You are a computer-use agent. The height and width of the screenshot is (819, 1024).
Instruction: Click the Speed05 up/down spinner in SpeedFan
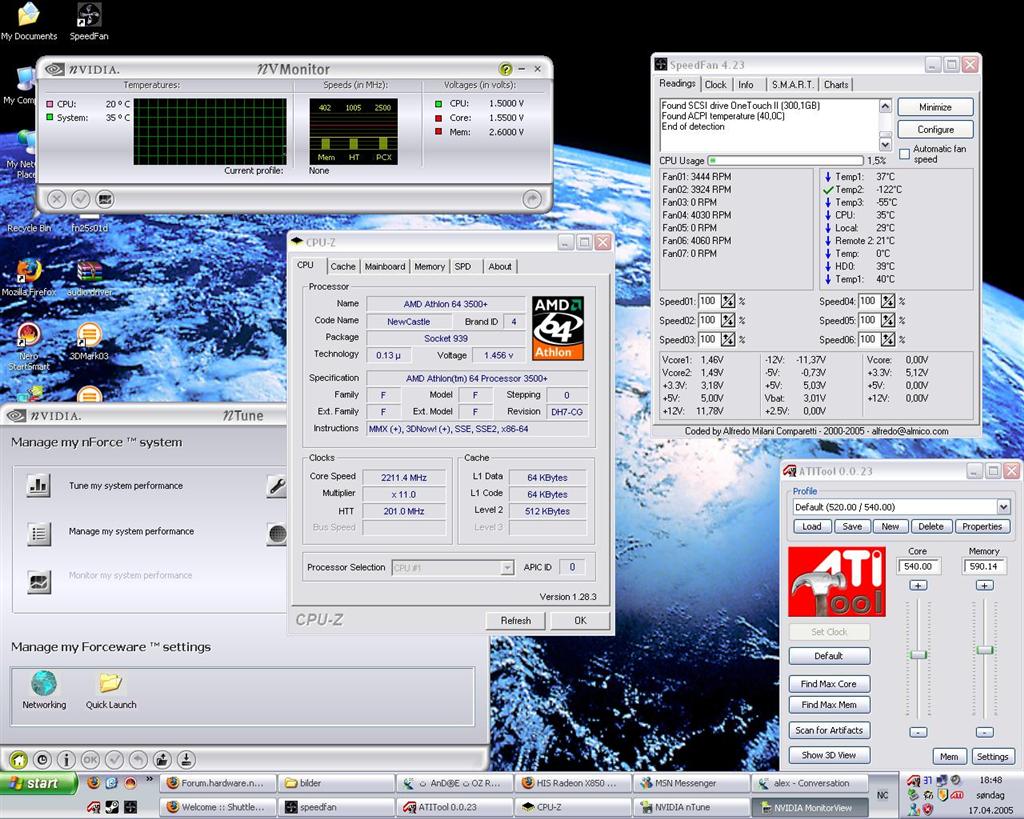click(x=888, y=321)
